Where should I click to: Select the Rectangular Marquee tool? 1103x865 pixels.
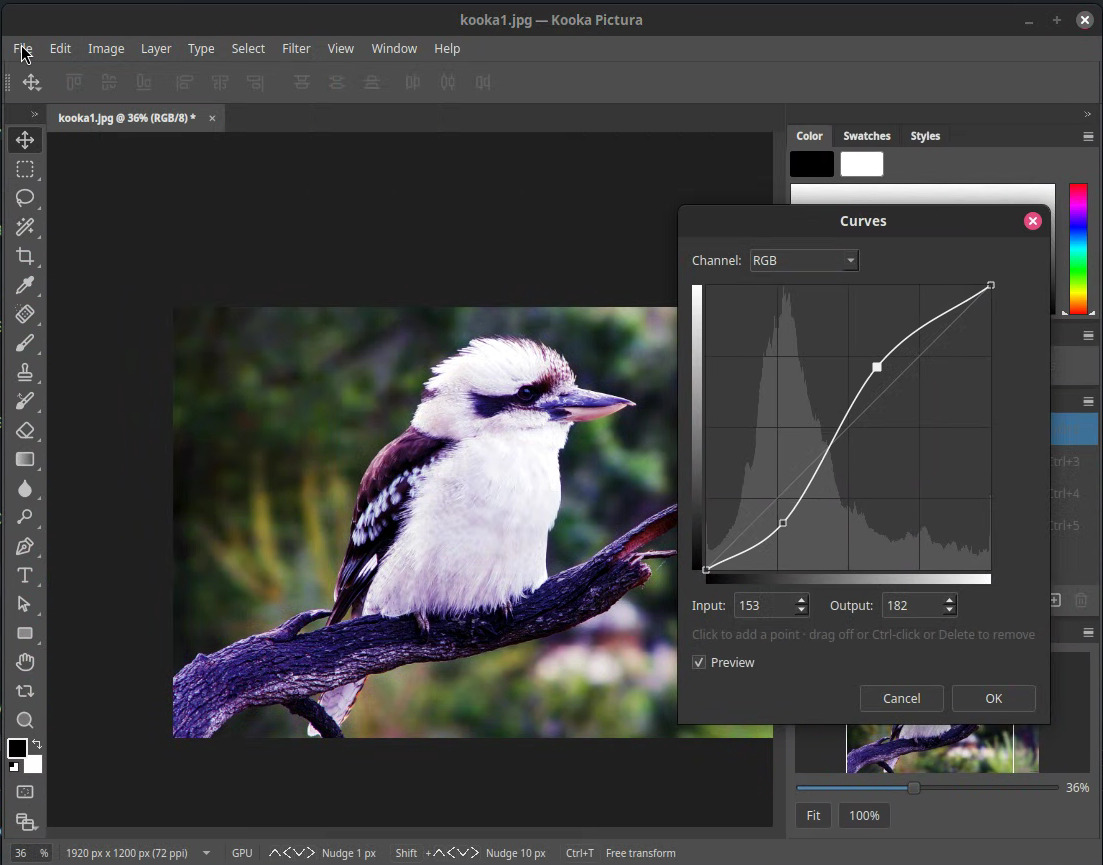[x=25, y=169]
